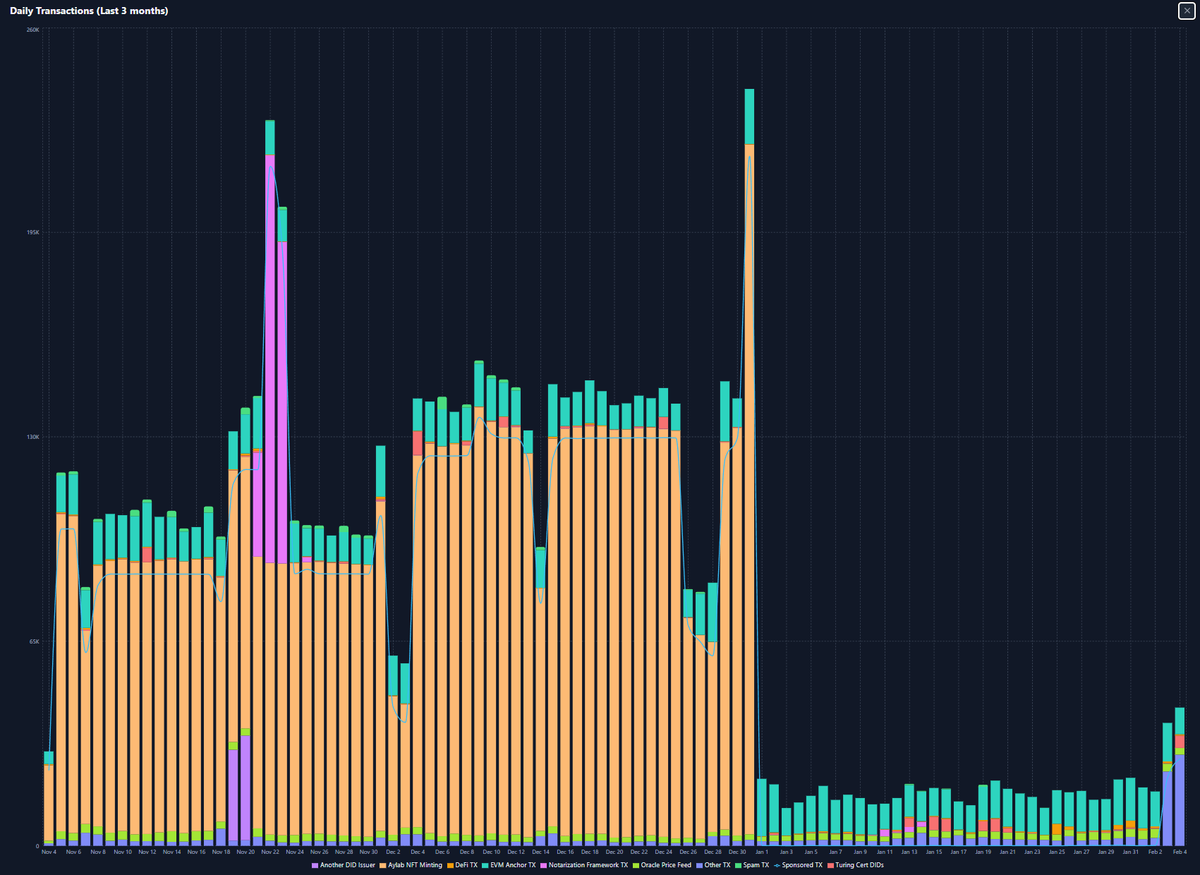This screenshot has width=1200, height=875.
Task: Click the Other TX legend marker
Action: (699, 865)
